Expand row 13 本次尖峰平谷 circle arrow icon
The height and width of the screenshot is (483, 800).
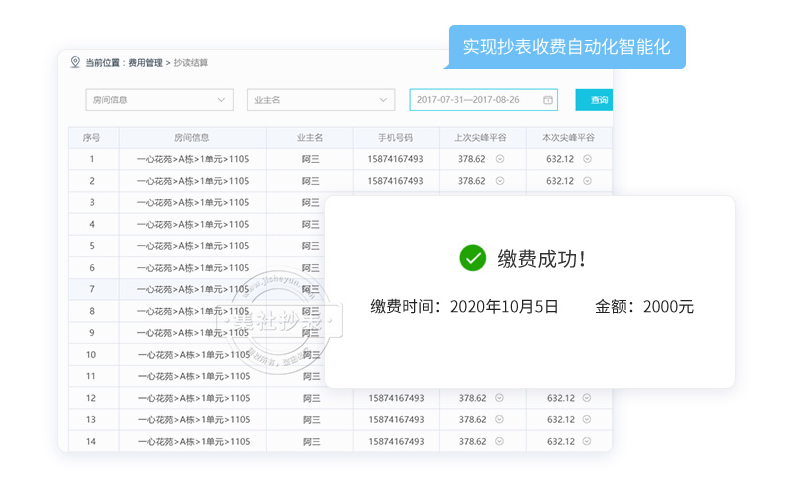click(x=587, y=420)
